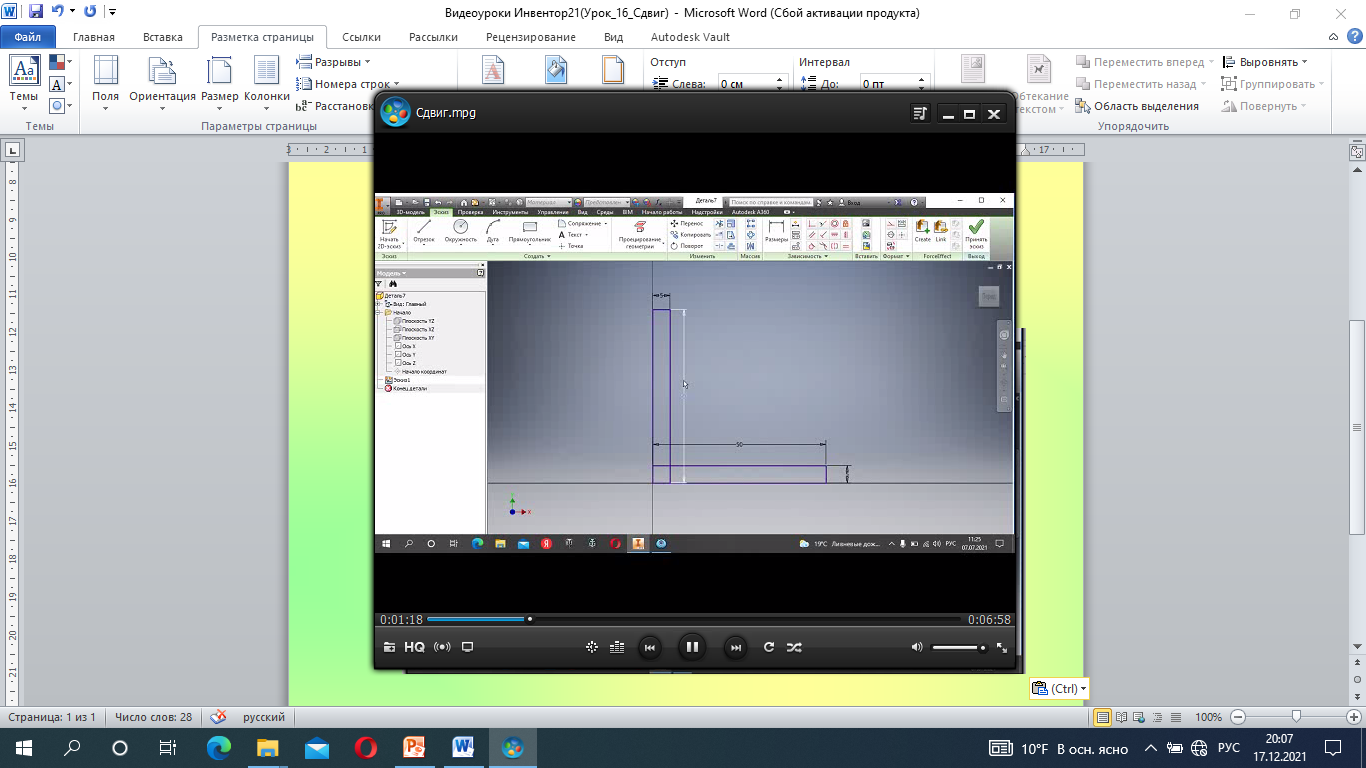Open theme effects dropdown
Viewport: 1366px width, 768px height.
(x=59, y=105)
